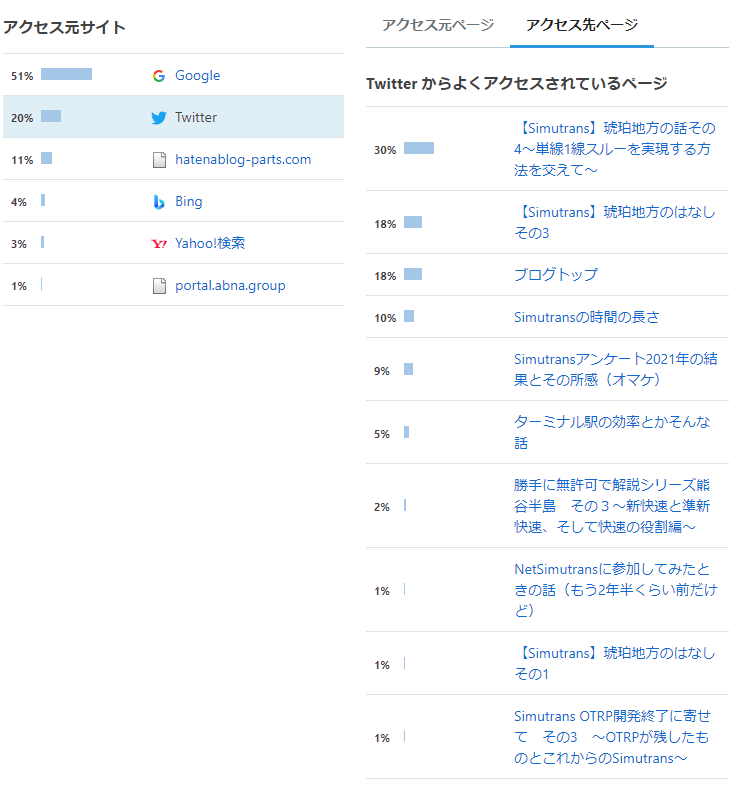Open the Google referrer link

(197, 76)
